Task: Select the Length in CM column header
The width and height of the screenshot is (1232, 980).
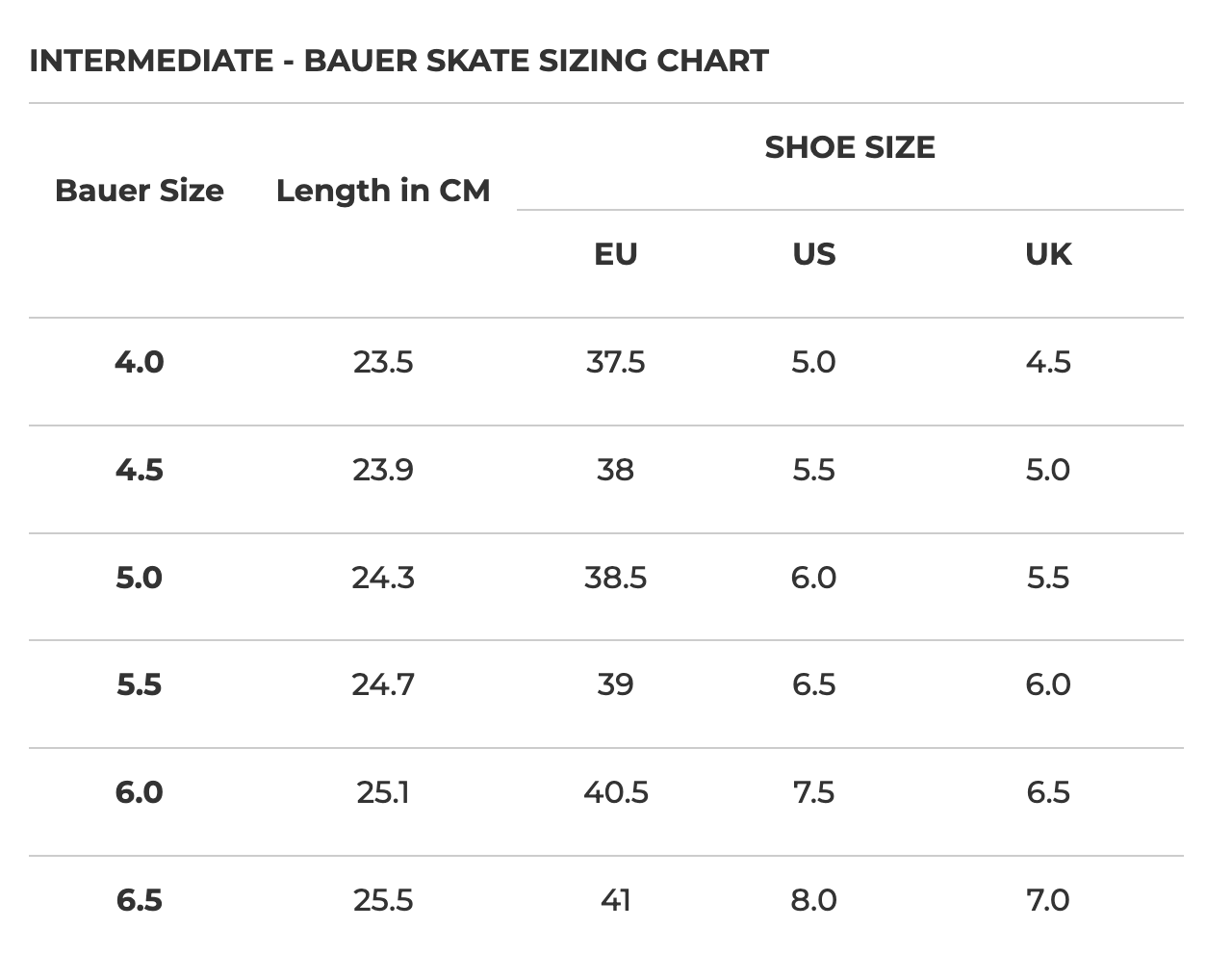Action: coord(383,191)
